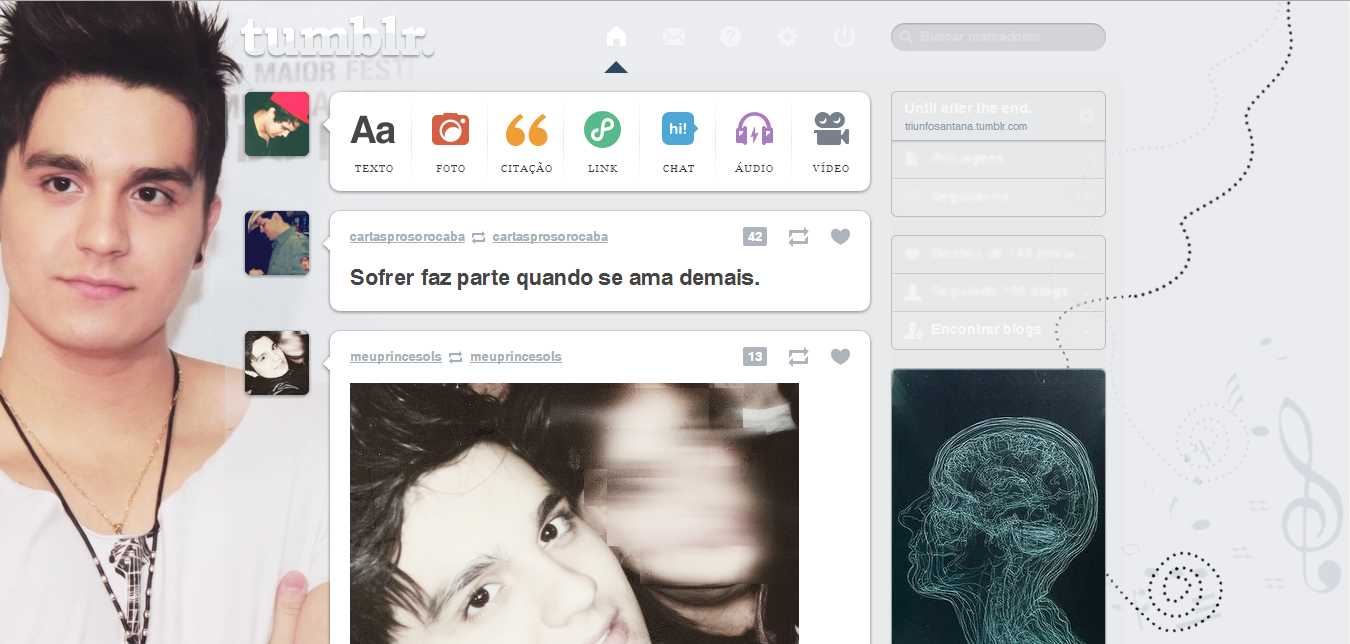The image size is (1350, 644).
Task: Open cartasprosorocaba blog link
Action: click(407, 237)
